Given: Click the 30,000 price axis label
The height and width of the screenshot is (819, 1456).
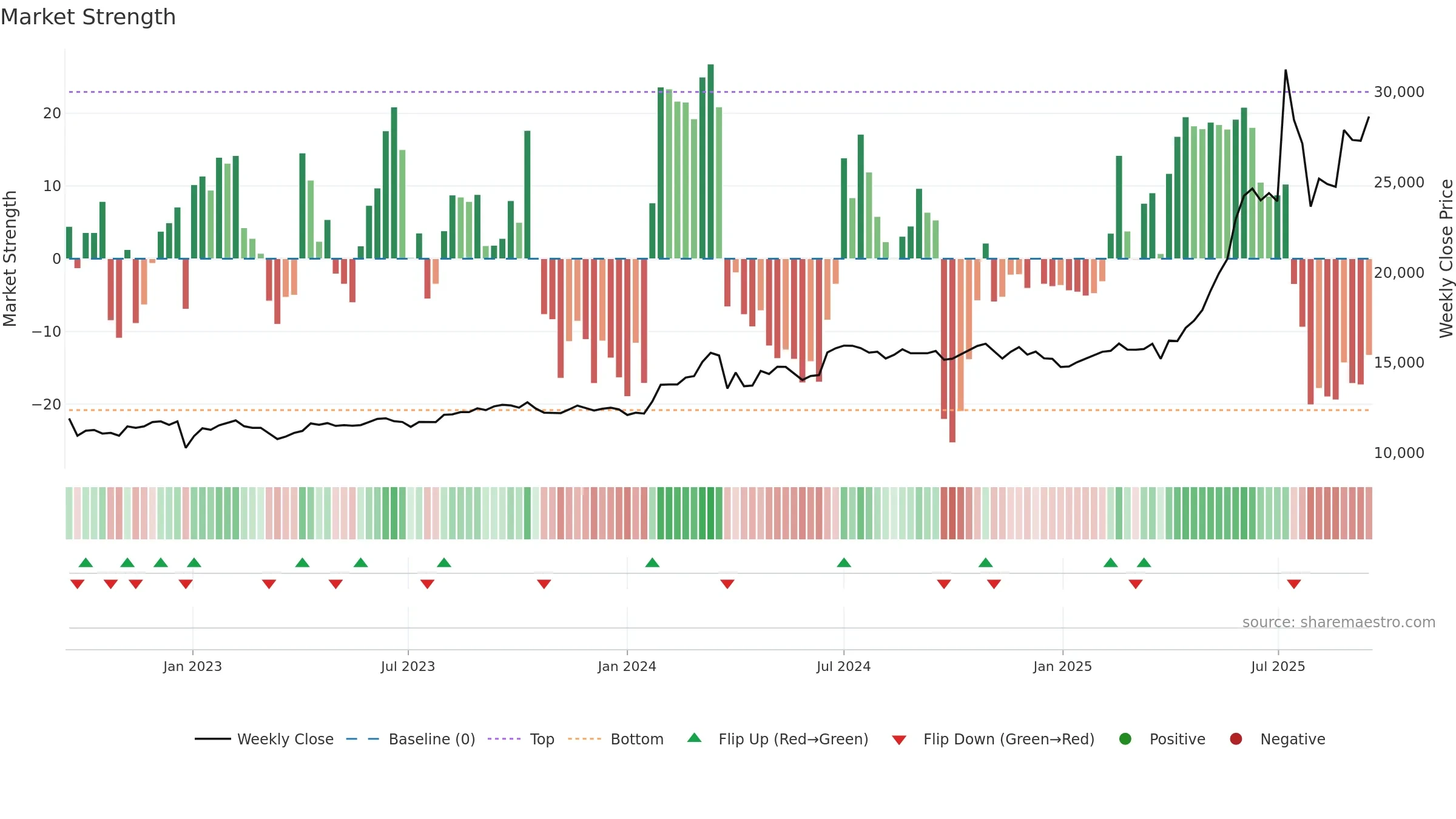Looking at the screenshot, I should coord(1399,92).
